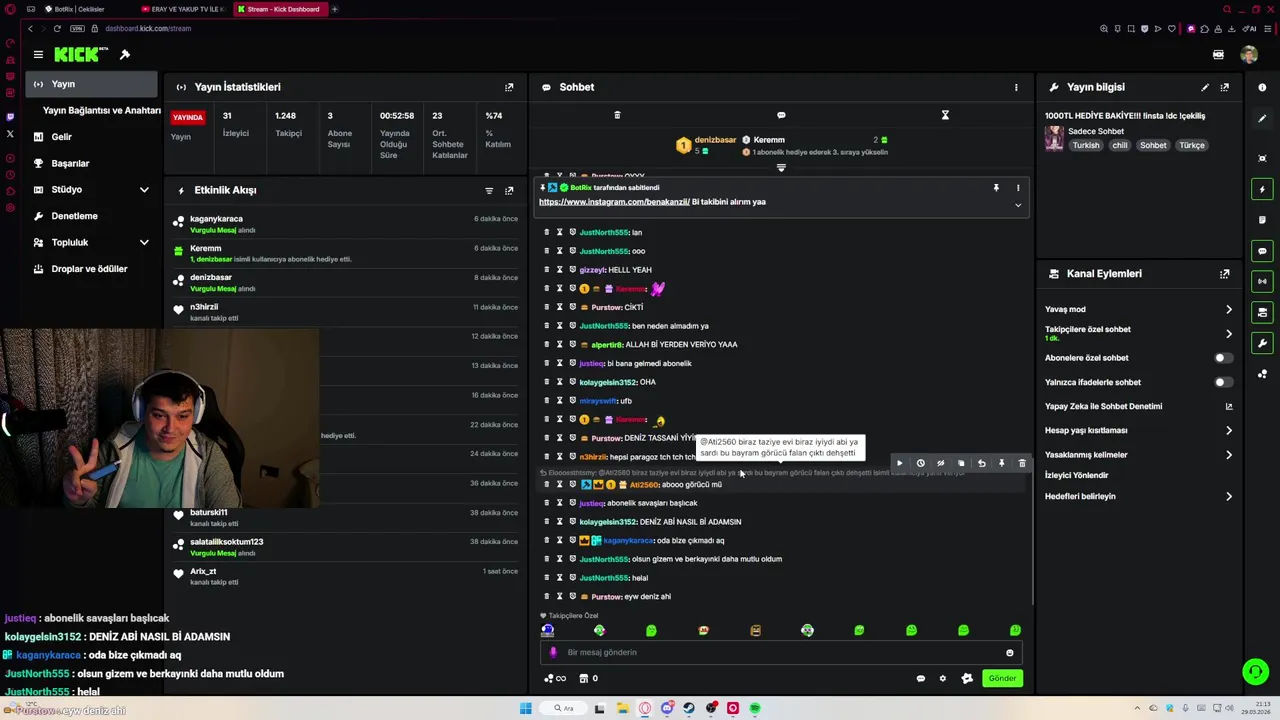
Task: Toggle broadcast signal icon in right sidebar
Action: 1263,282
